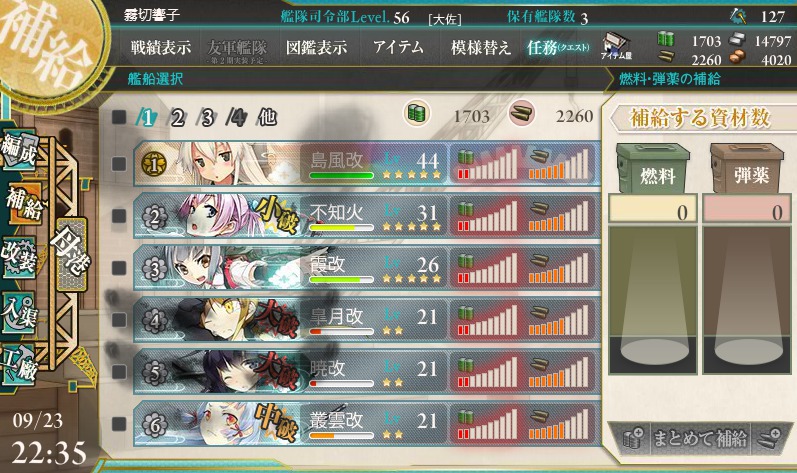This screenshot has height=473, width=797.
Task: Open the 図鑑表示 encyclopedia menu
Action: coord(316,48)
